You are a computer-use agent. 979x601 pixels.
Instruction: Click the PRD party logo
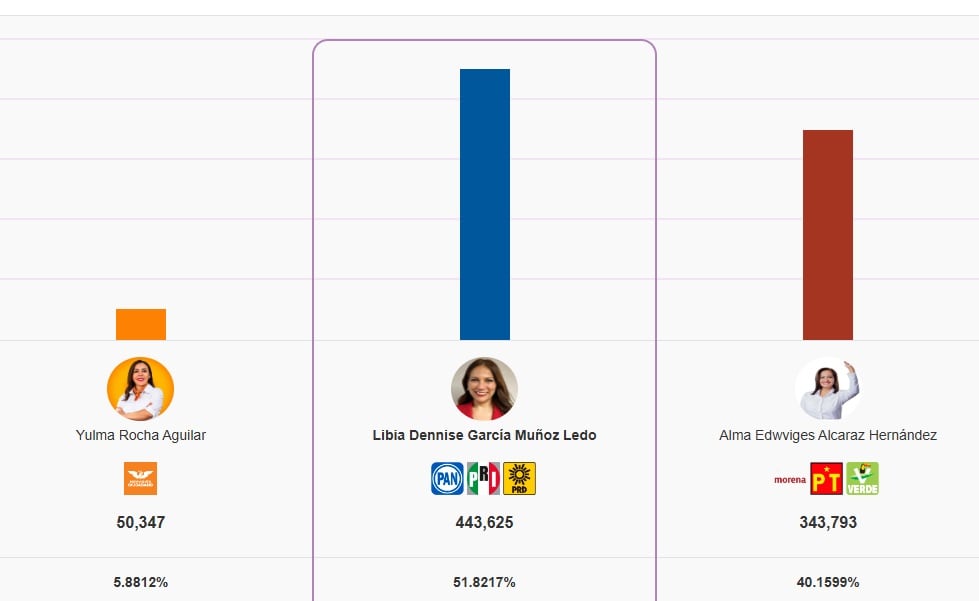519,478
